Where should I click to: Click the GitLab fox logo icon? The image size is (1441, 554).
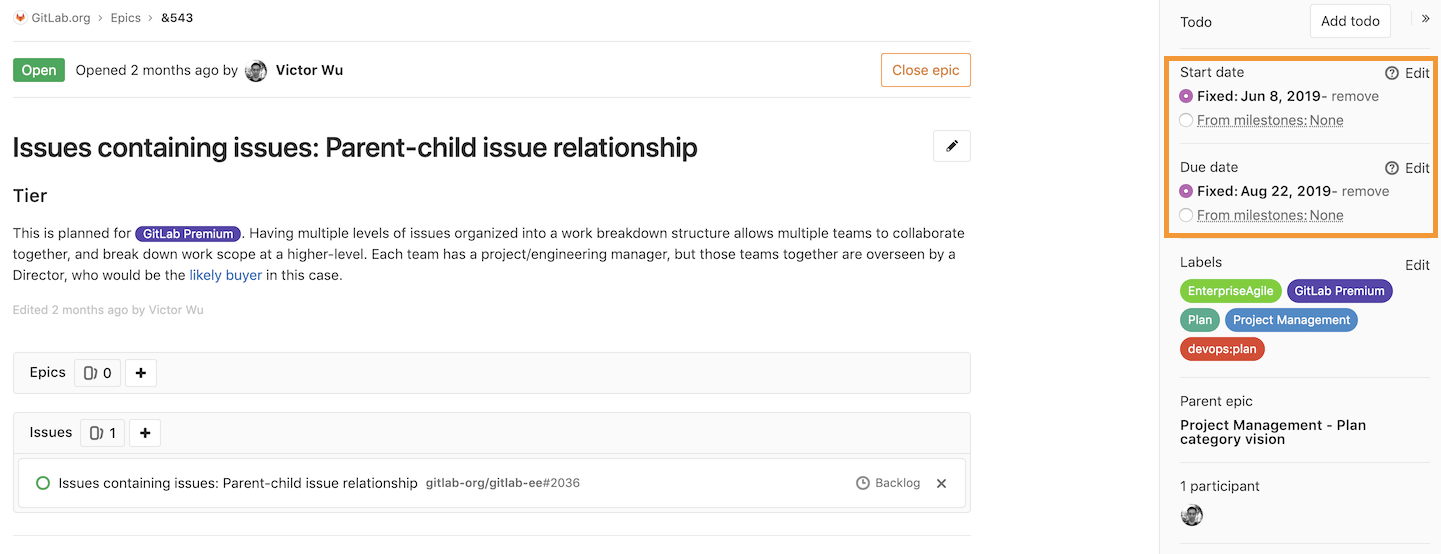click(20, 18)
